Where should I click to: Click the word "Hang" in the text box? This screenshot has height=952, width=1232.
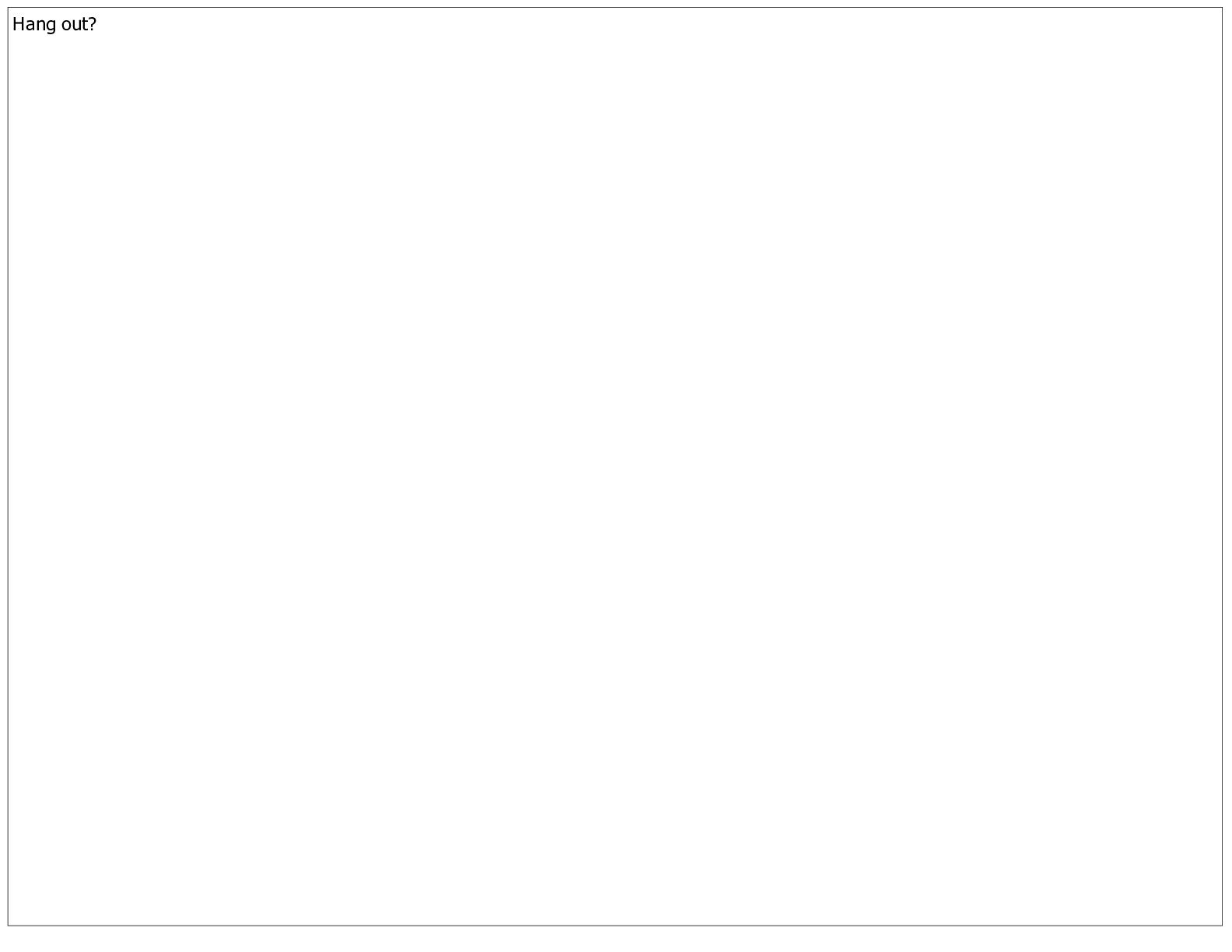click(34, 25)
